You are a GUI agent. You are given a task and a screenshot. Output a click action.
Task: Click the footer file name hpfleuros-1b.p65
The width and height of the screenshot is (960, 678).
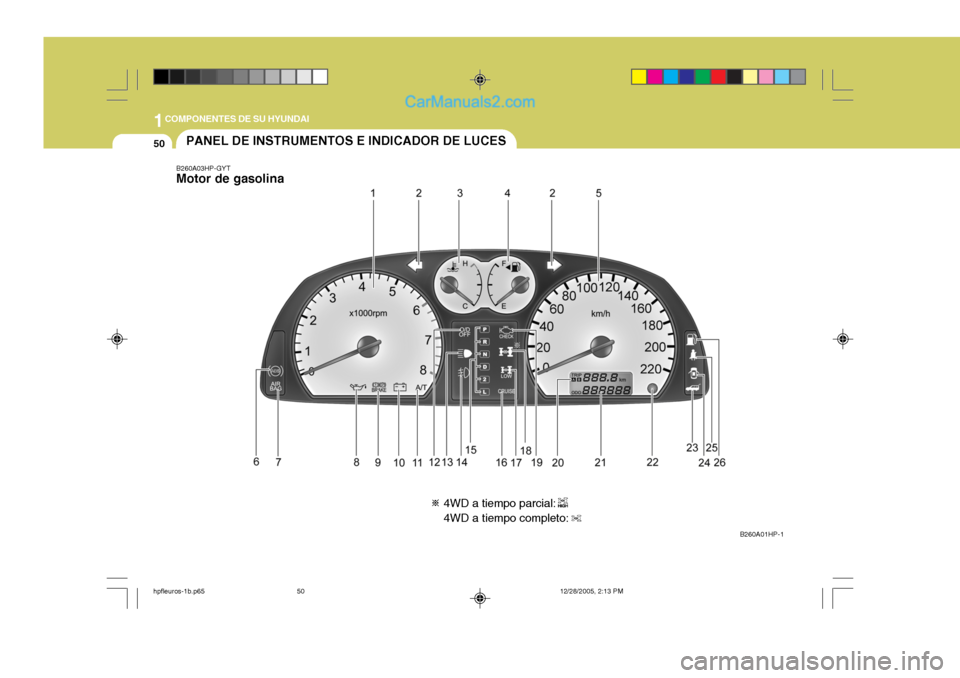click(x=179, y=592)
